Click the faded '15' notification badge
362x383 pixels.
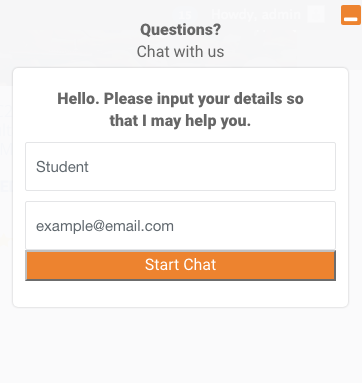coord(185,14)
